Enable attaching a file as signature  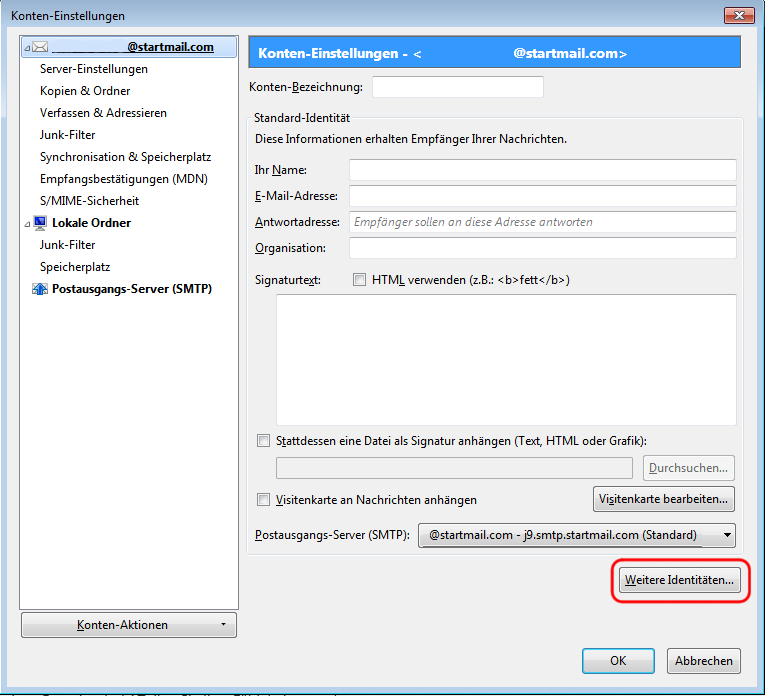pos(263,441)
